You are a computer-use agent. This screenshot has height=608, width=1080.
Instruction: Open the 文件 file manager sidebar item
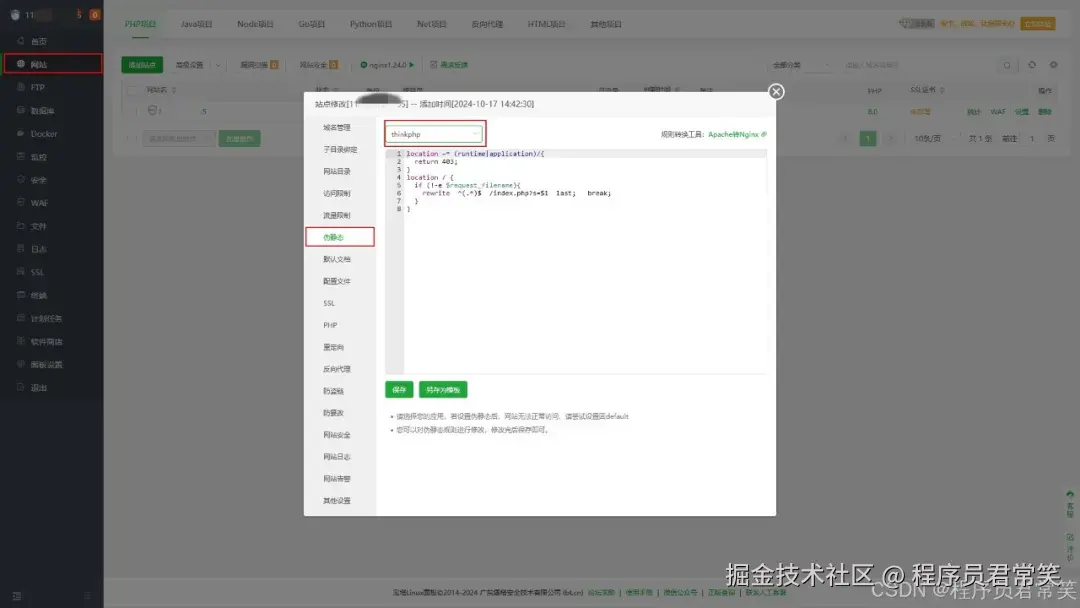40,225
